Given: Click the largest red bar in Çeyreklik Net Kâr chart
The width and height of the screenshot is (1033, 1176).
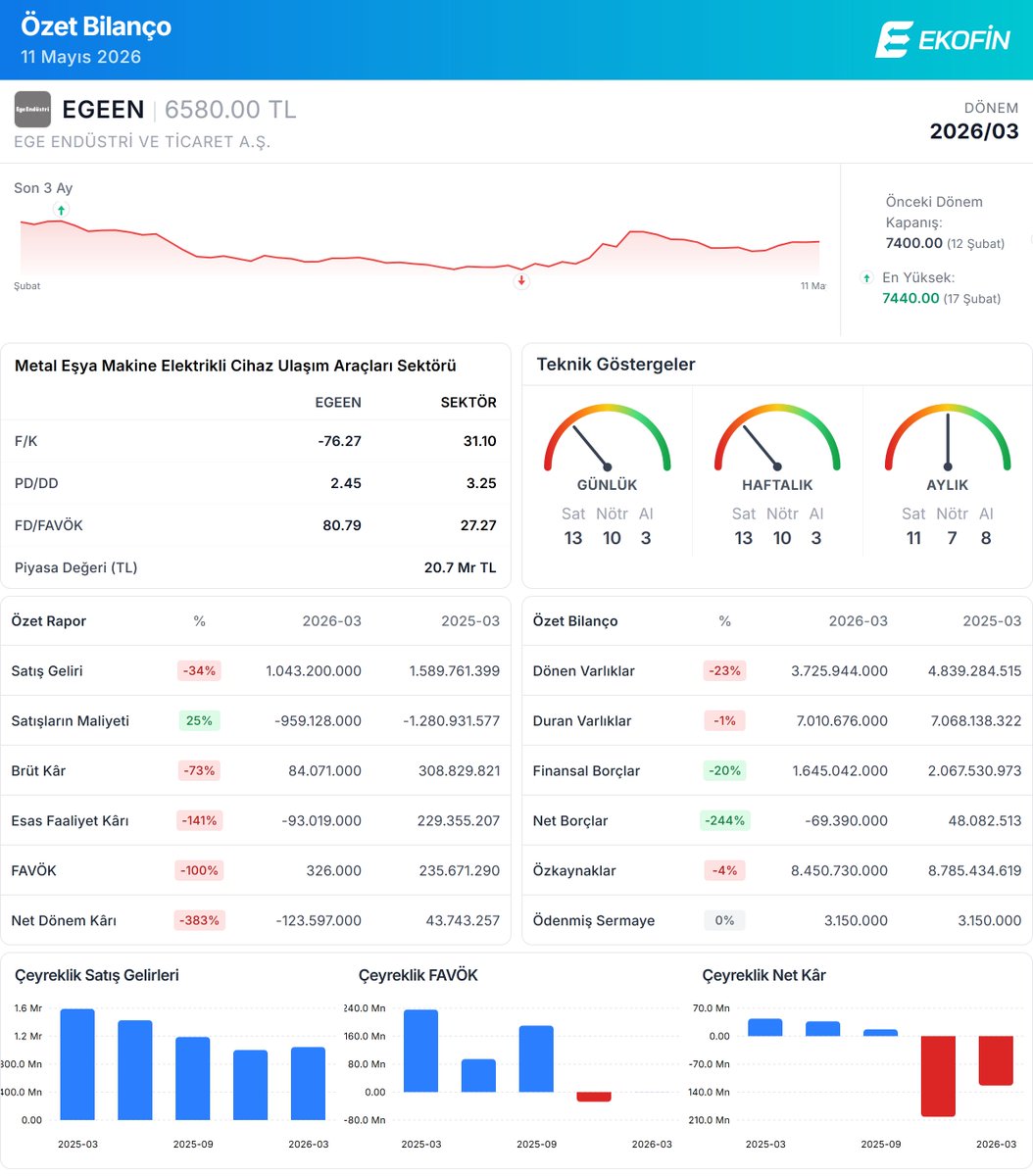Looking at the screenshot, I should 939,1076.
